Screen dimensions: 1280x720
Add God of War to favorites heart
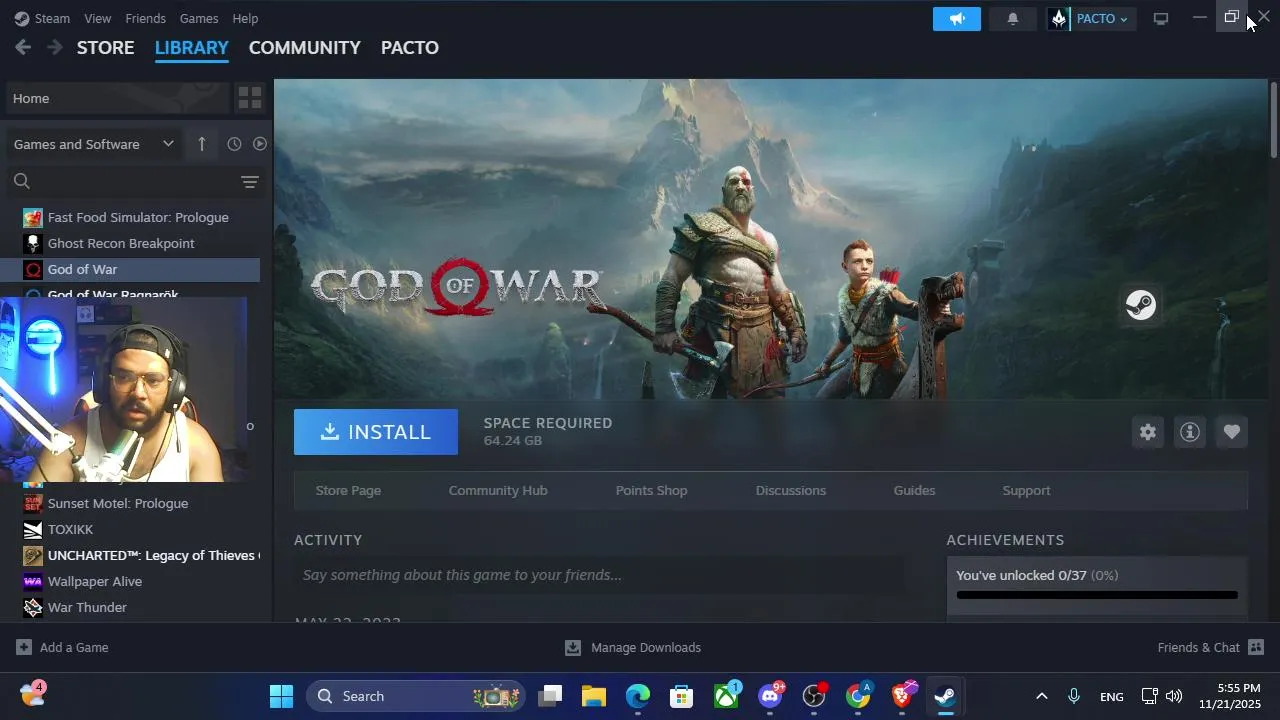point(1232,432)
